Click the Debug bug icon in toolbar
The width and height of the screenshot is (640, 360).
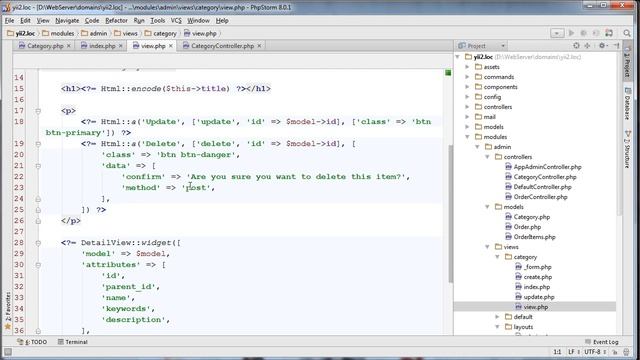pos(584,33)
